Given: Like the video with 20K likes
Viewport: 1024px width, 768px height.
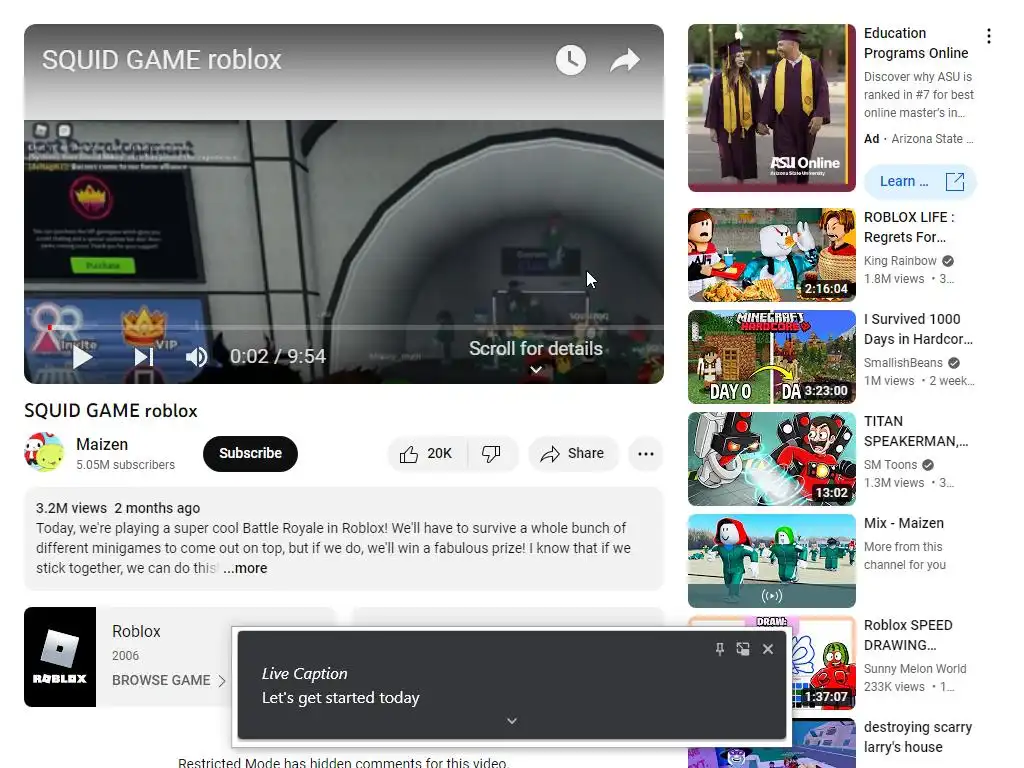Looking at the screenshot, I should [x=427, y=453].
